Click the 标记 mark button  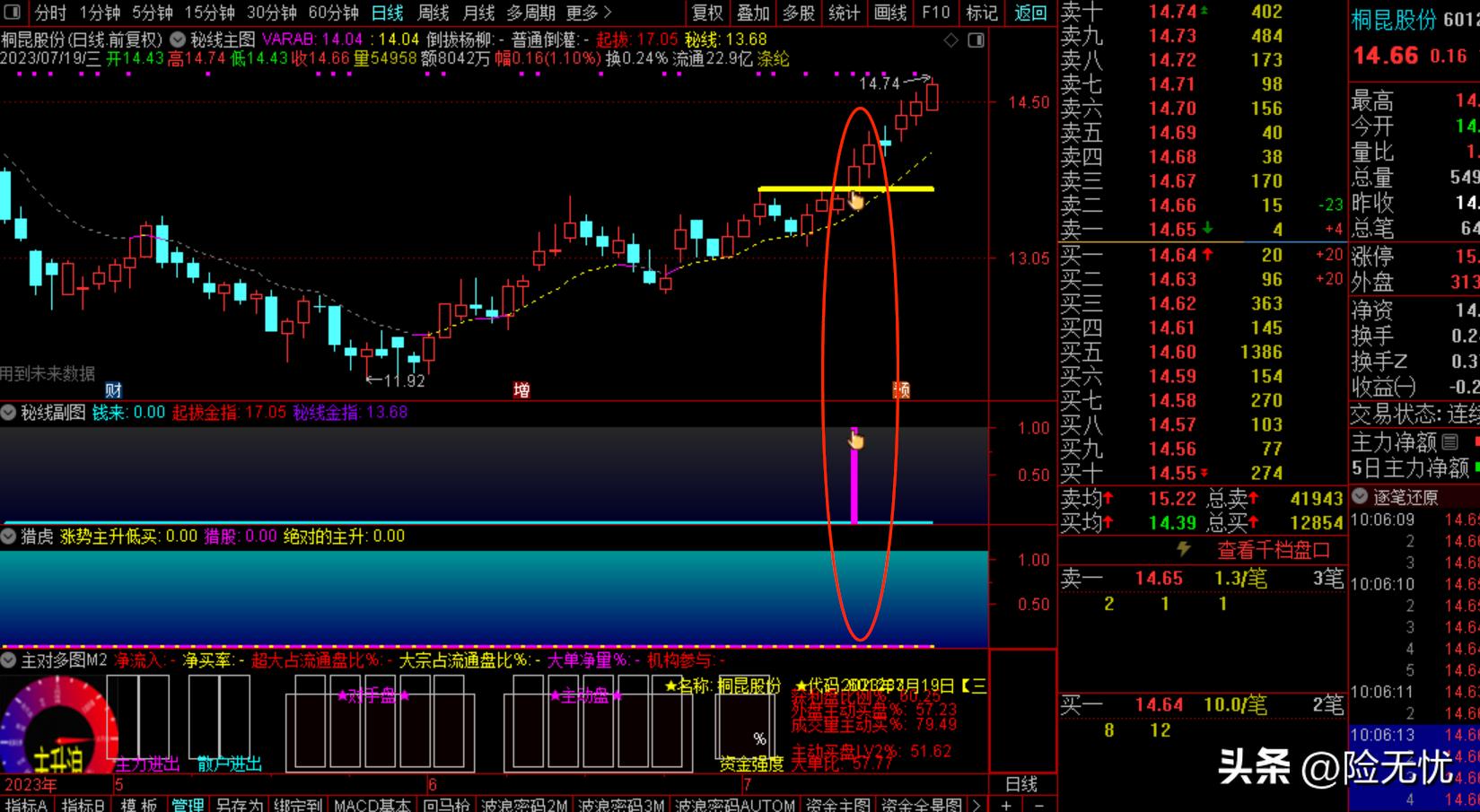(x=982, y=13)
